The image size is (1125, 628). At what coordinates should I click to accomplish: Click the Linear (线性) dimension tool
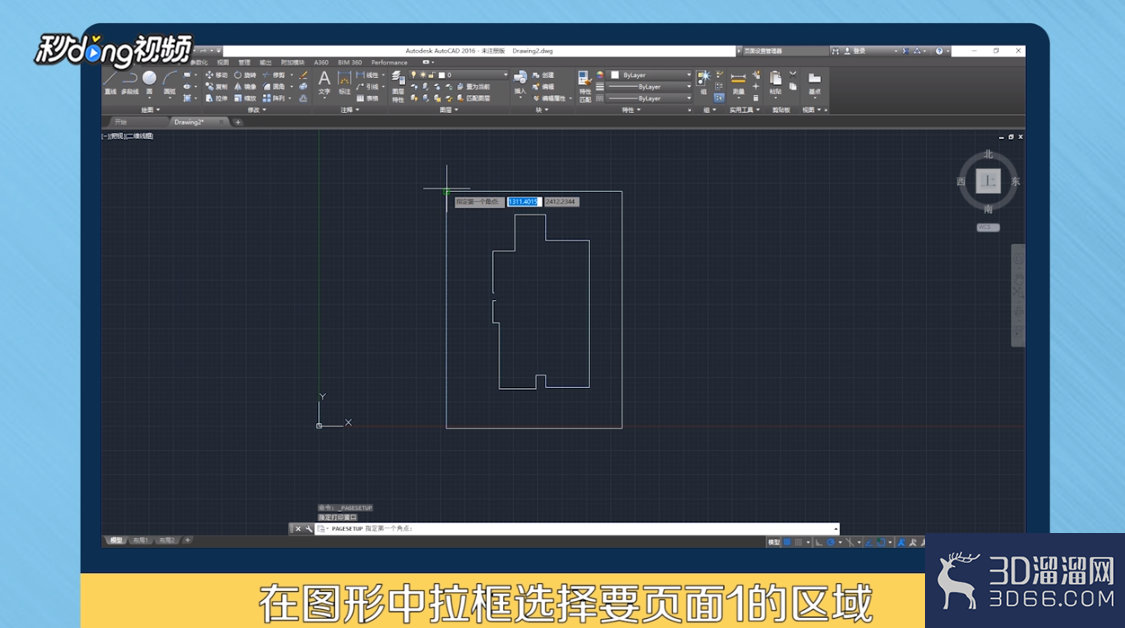[367, 75]
